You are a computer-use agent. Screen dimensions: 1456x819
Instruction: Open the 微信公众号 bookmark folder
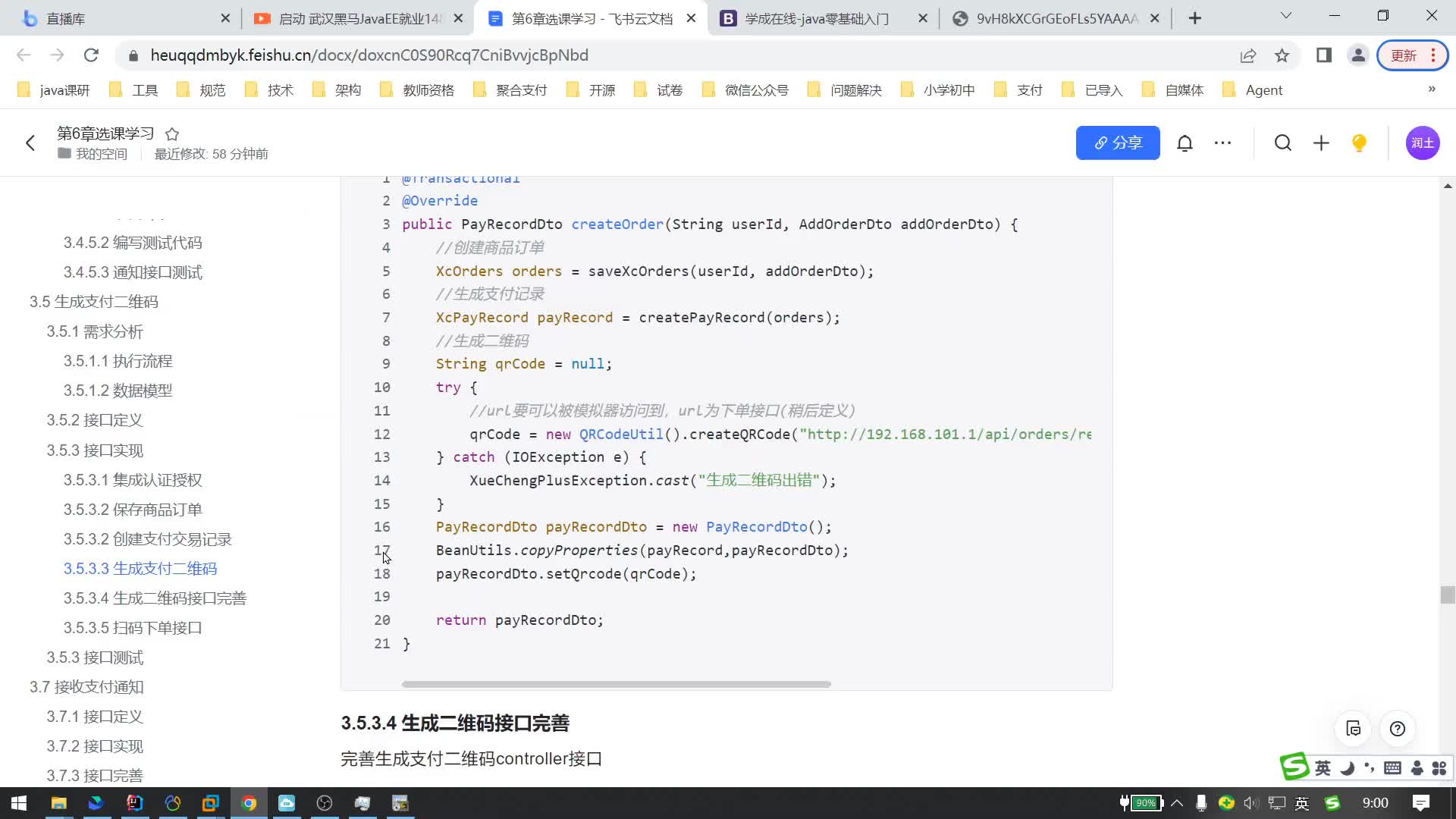click(746, 90)
